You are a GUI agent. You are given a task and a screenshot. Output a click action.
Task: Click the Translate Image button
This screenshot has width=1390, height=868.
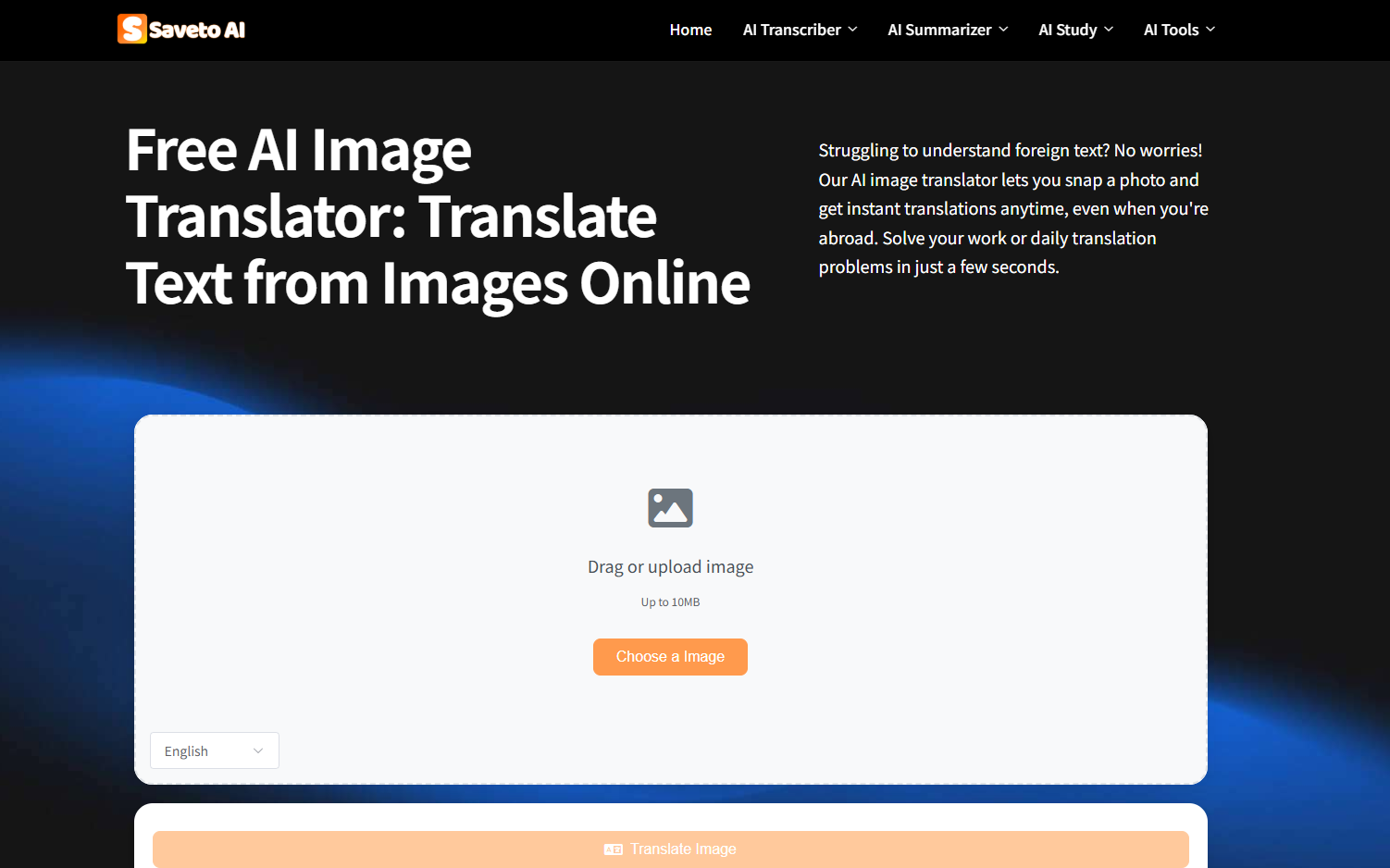670,848
